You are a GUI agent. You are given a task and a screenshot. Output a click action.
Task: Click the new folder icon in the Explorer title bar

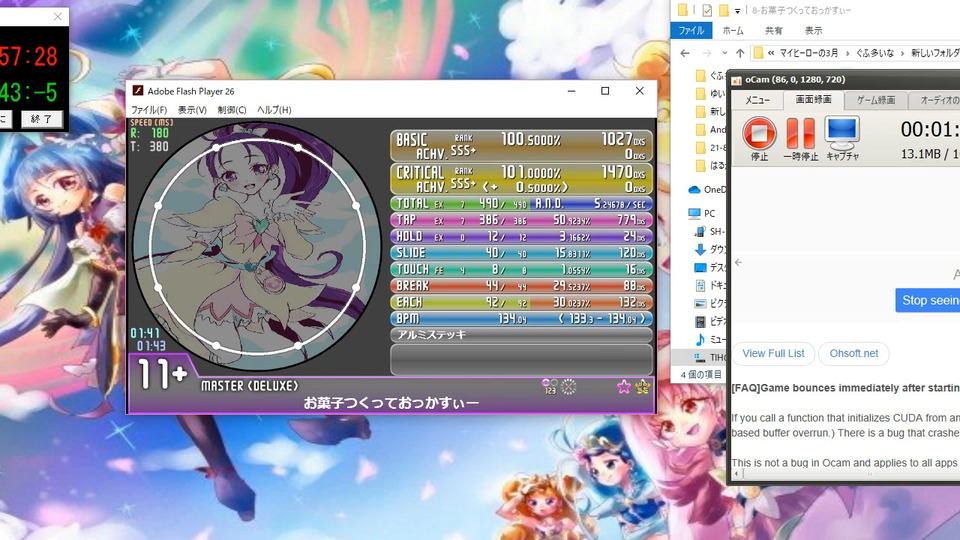coord(724,10)
